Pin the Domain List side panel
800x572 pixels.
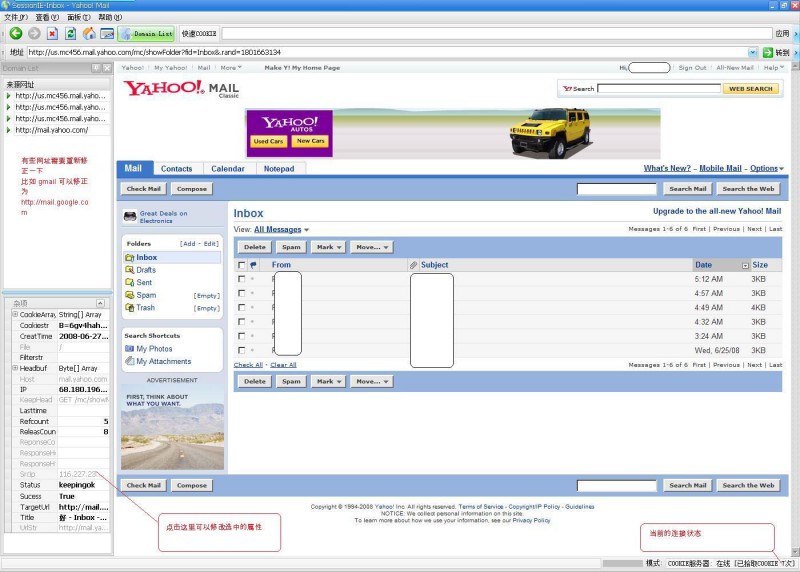click(96, 68)
